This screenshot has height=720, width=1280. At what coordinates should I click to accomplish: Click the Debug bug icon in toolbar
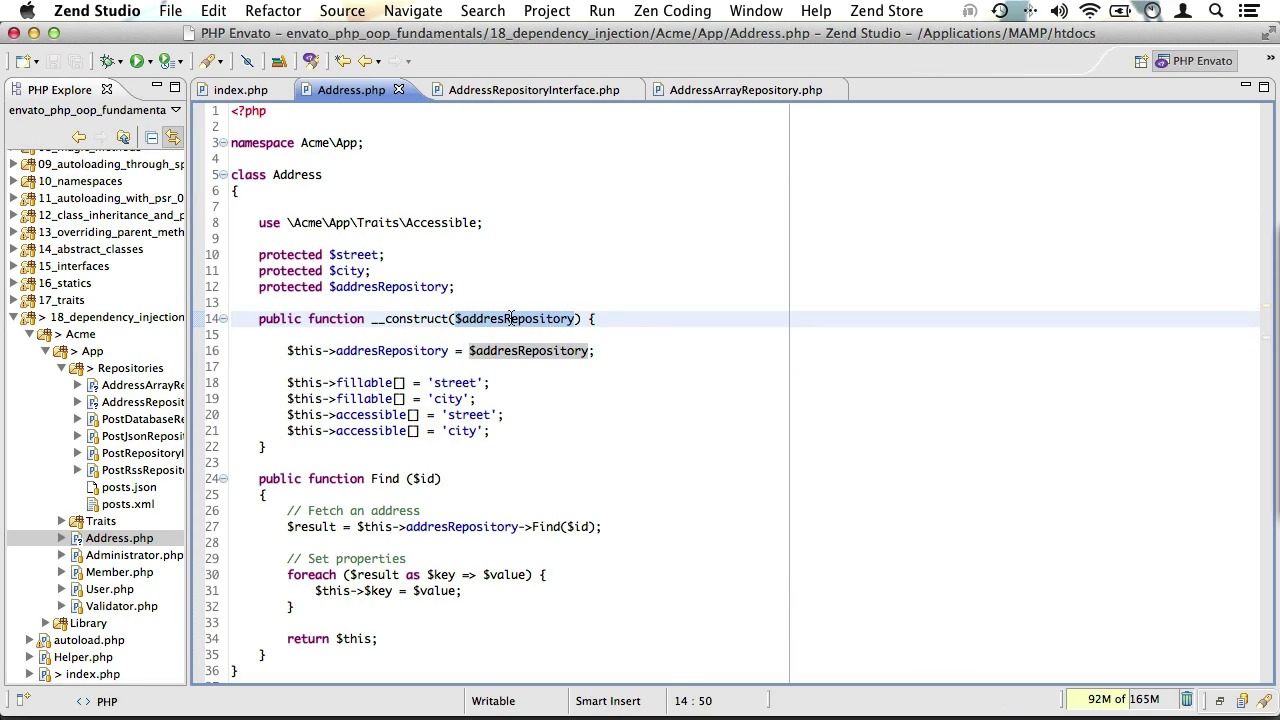point(107,61)
